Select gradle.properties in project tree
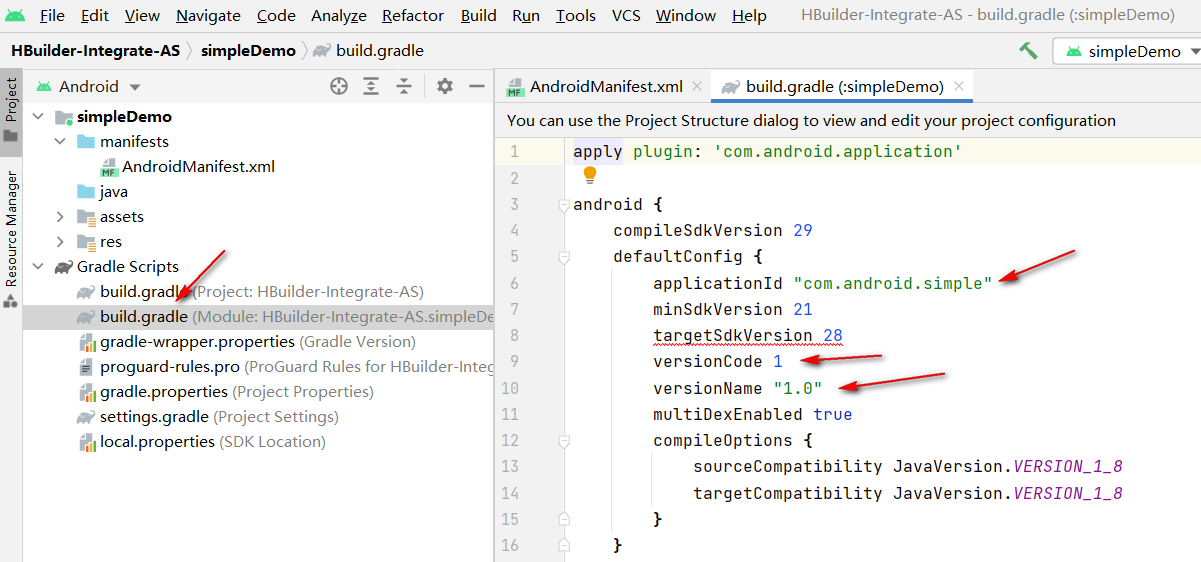Image resolution: width=1201 pixels, height=562 pixels. (x=164, y=392)
